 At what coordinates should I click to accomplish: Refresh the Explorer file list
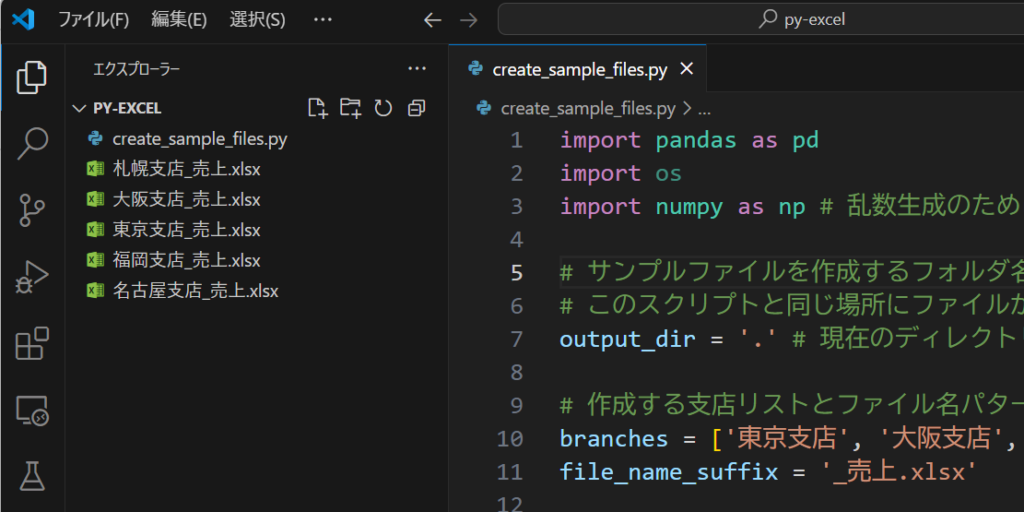(383, 108)
